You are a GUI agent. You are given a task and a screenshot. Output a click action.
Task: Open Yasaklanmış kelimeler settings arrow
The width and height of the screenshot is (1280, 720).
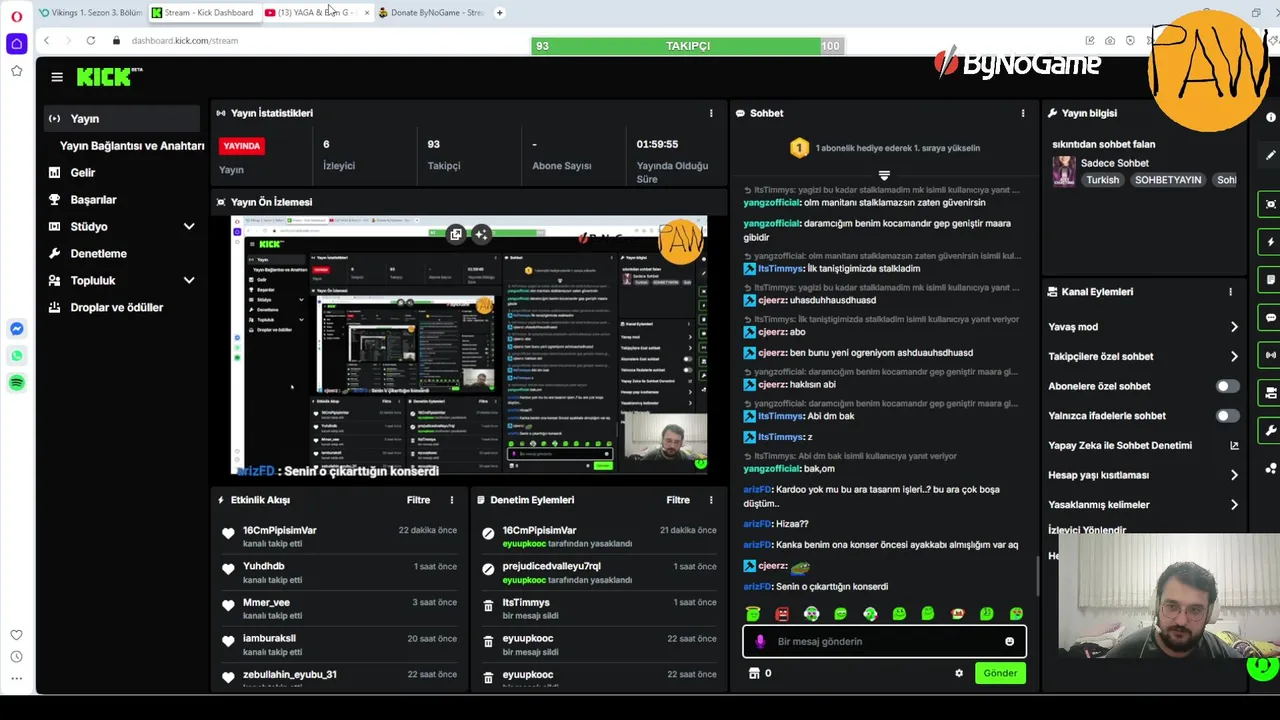(x=1234, y=505)
